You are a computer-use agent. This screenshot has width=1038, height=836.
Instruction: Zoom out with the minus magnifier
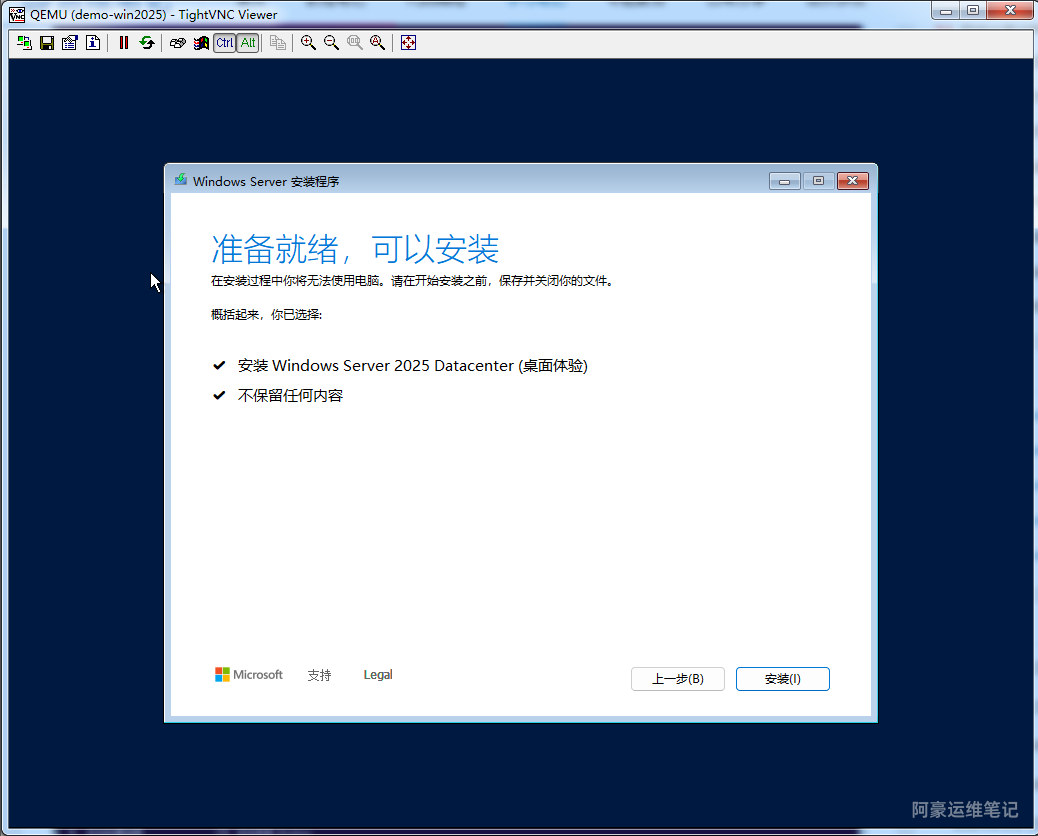pyautogui.click(x=331, y=43)
